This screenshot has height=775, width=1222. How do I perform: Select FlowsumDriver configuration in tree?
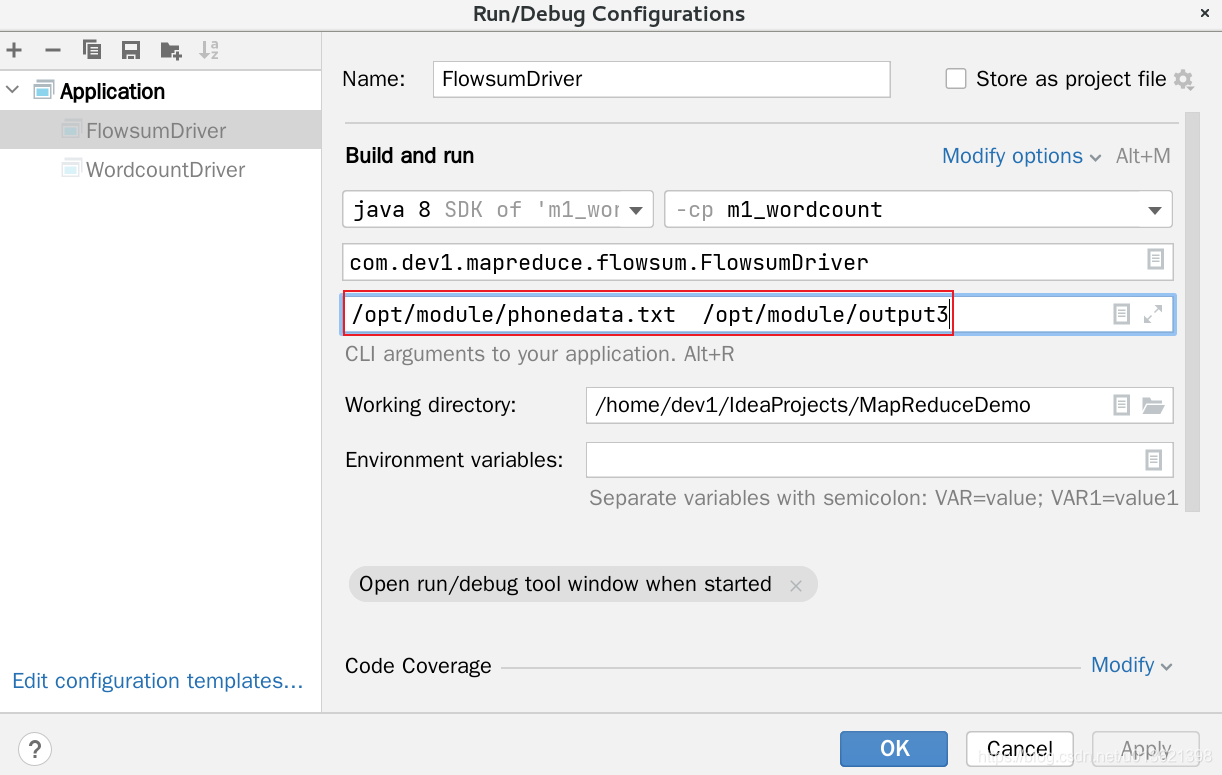point(160,130)
